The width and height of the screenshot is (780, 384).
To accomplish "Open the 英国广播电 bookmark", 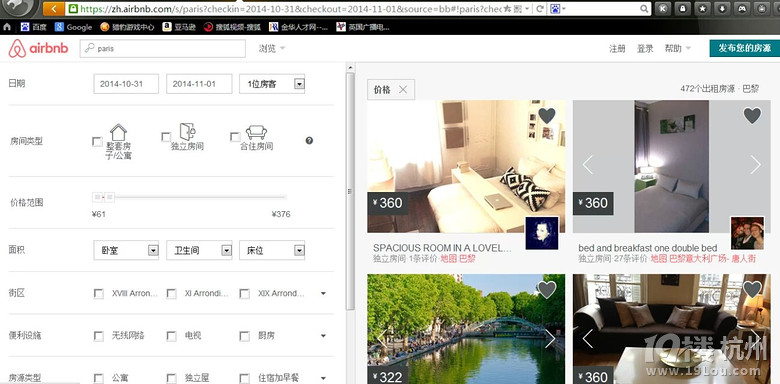I will pos(363,27).
